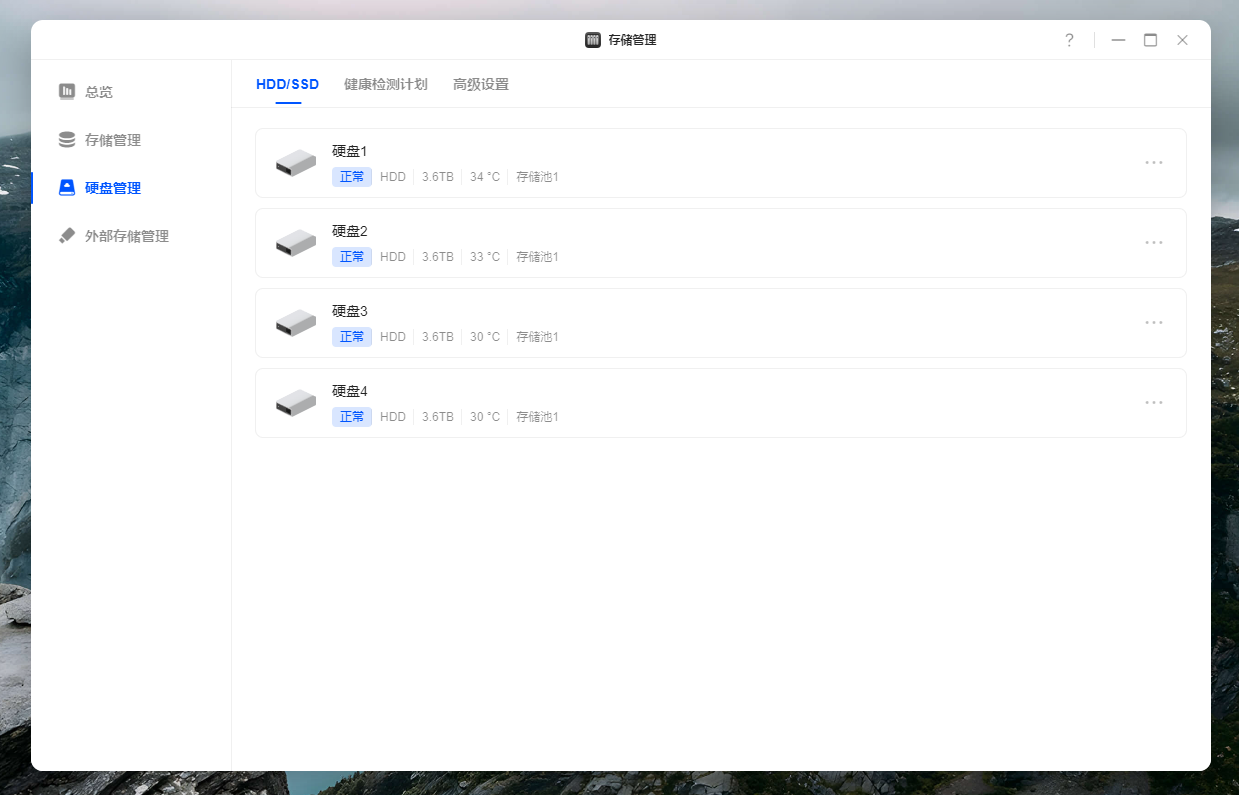This screenshot has width=1239, height=795.
Task: Open the 高级设置 tab
Action: tap(481, 84)
